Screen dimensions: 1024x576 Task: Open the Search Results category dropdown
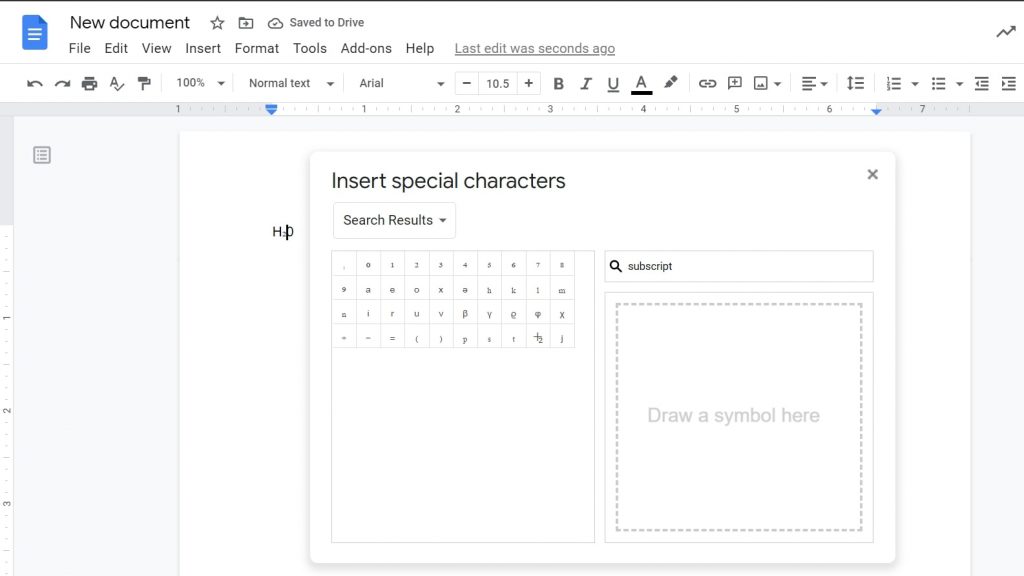[x=393, y=220]
